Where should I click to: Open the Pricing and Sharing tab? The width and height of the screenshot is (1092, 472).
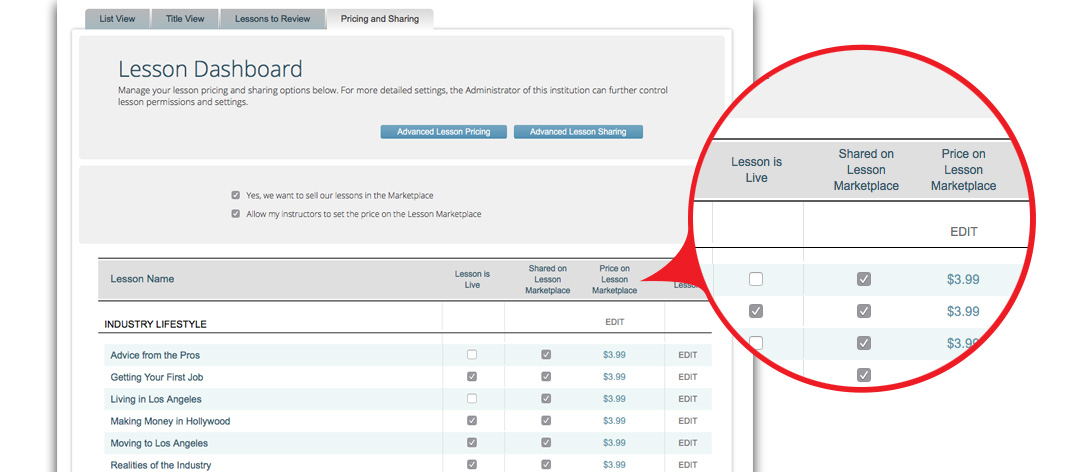pos(379,18)
